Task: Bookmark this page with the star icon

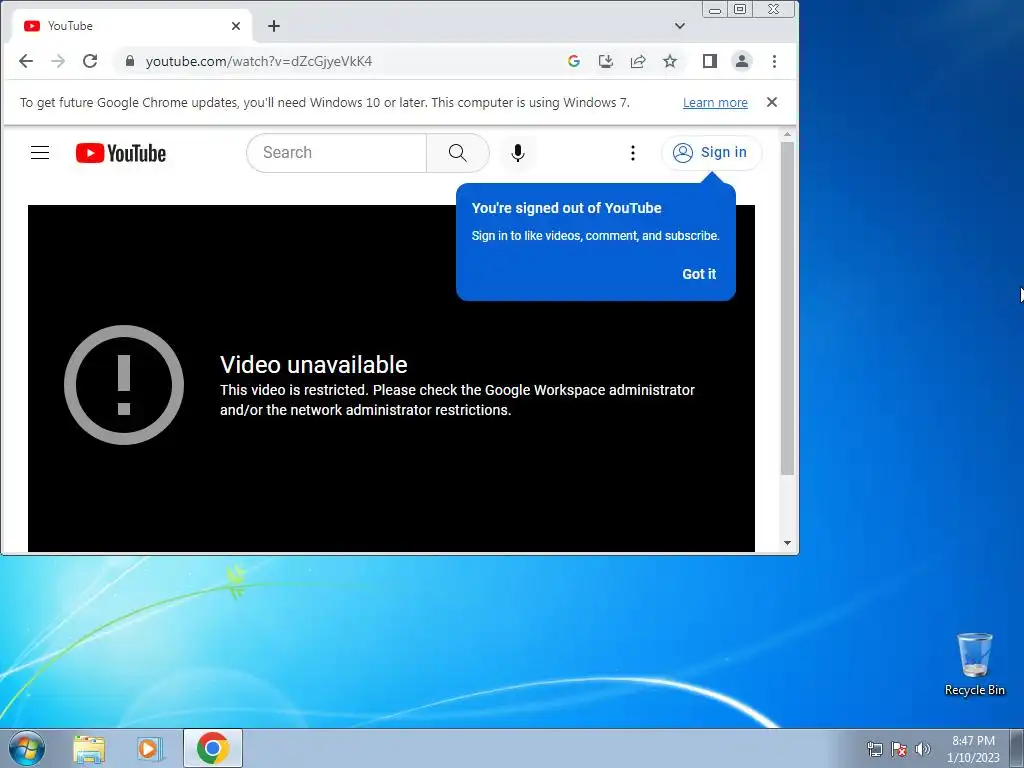Action: [670, 61]
